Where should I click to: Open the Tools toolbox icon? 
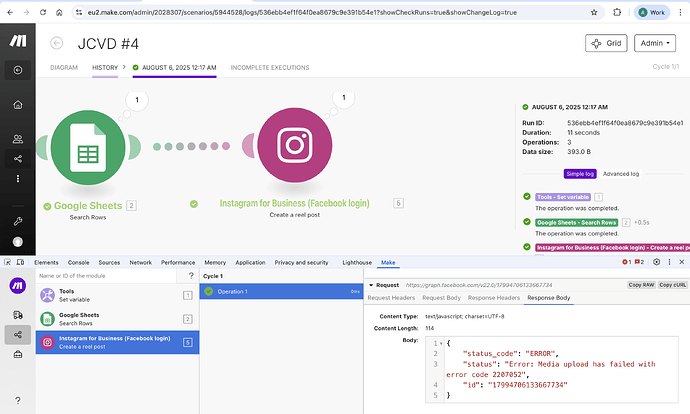(18, 355)
